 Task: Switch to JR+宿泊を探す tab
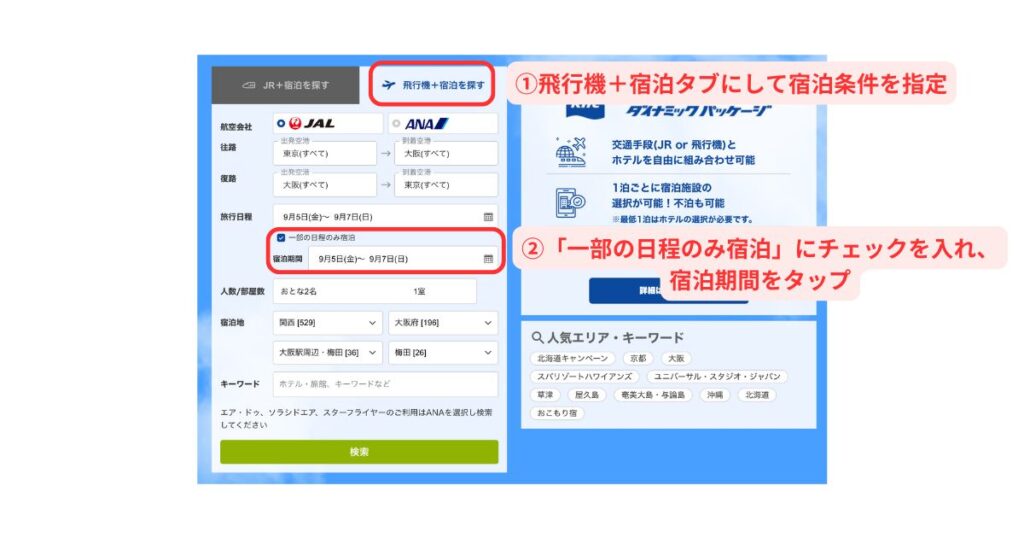point(285,85)
